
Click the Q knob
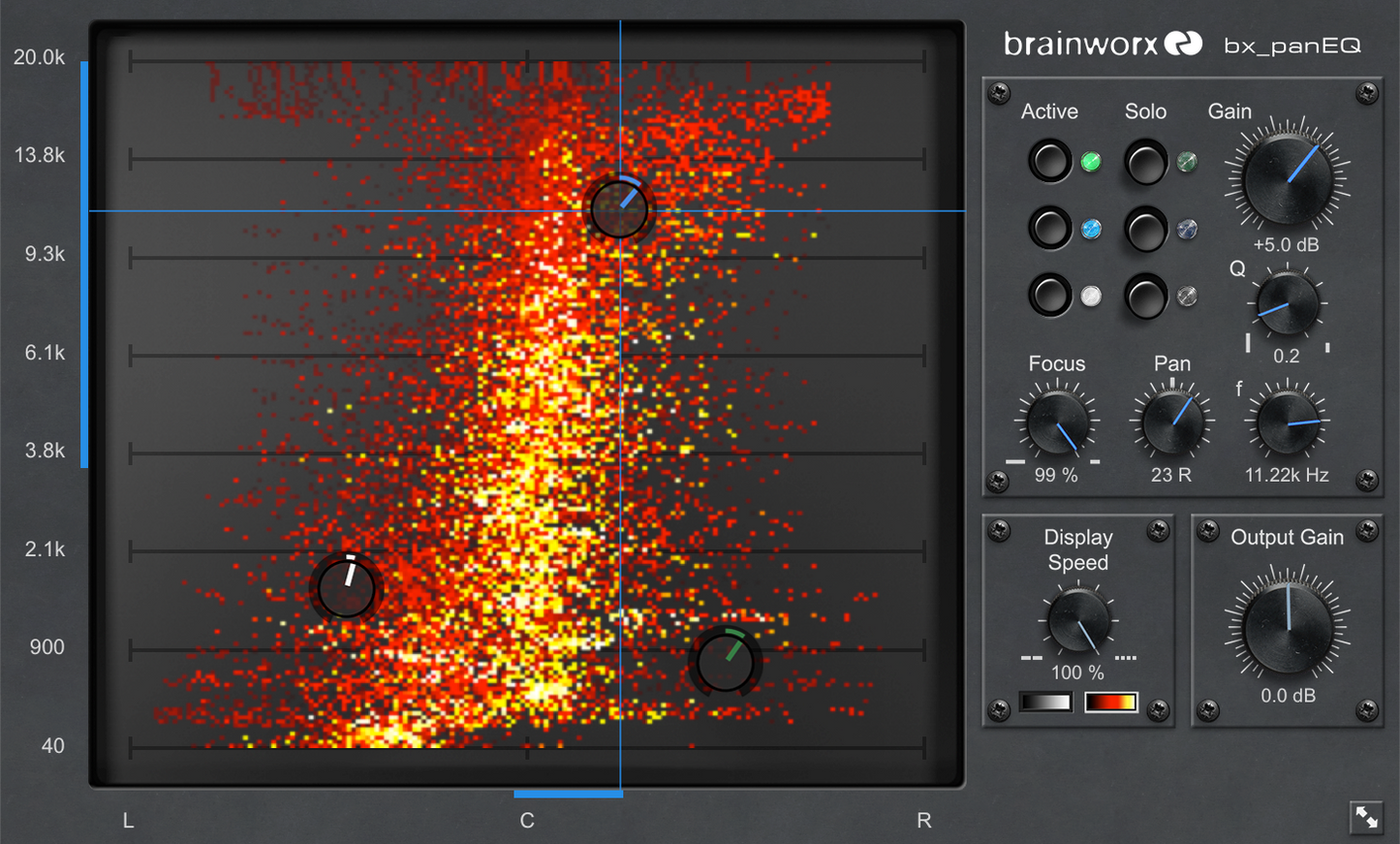click(x=1287, y=304)
